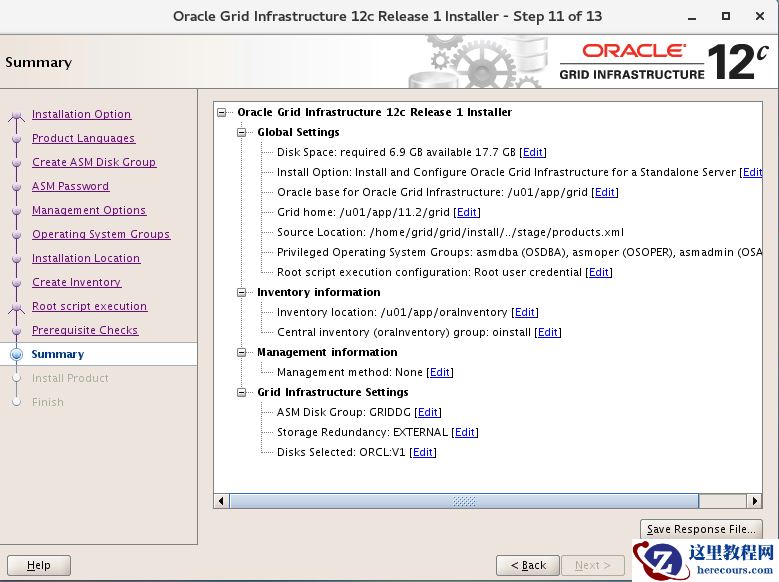Edit the Install Option setting
Viewport: 779px width, 582px height.
[752, 172]
